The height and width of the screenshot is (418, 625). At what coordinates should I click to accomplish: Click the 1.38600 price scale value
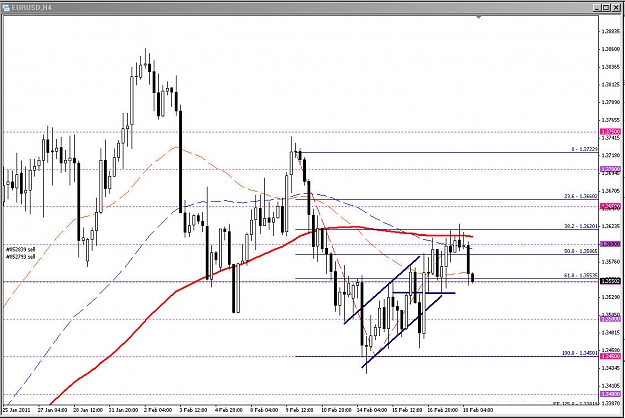click(x=611, y=49)
